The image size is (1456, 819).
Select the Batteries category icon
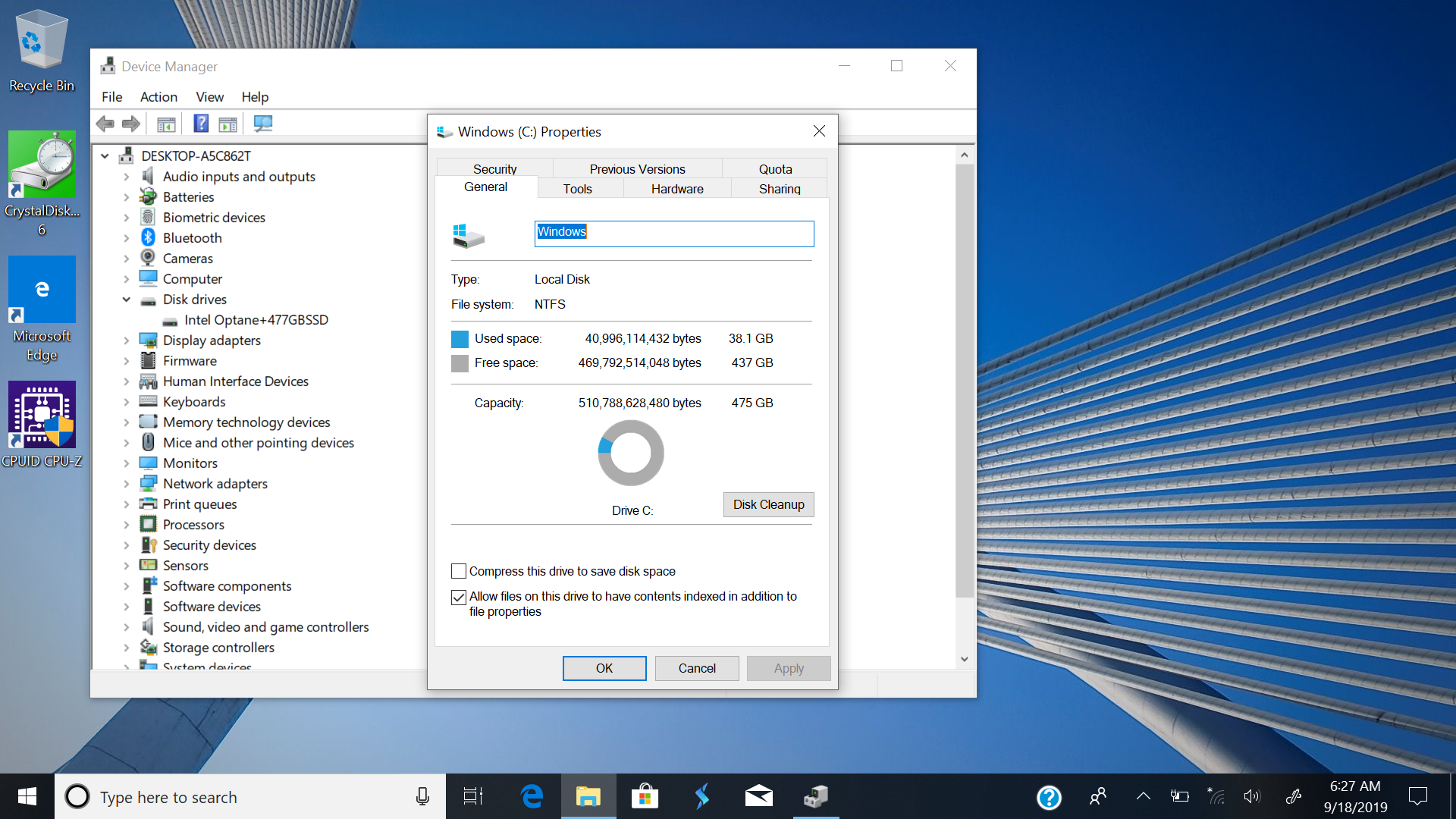149,196
